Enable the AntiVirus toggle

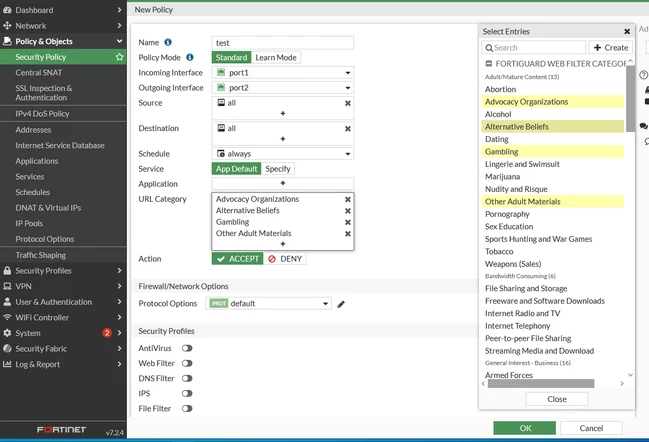[x=187, y=348]
